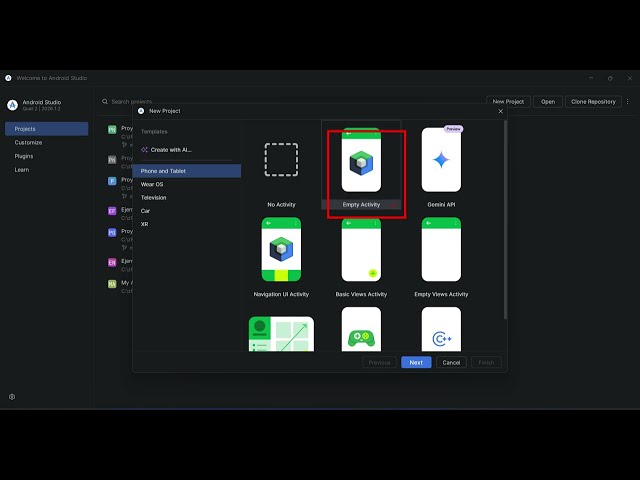This screenshot has height=480, width=640.
Task: Click the pink ER project icon
Action: click(112, 262)
